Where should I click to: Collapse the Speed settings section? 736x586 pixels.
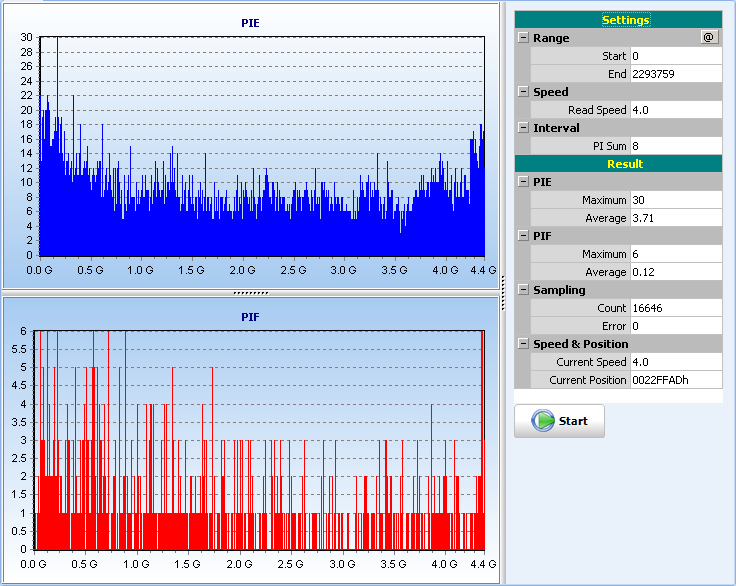pos(523,92)
